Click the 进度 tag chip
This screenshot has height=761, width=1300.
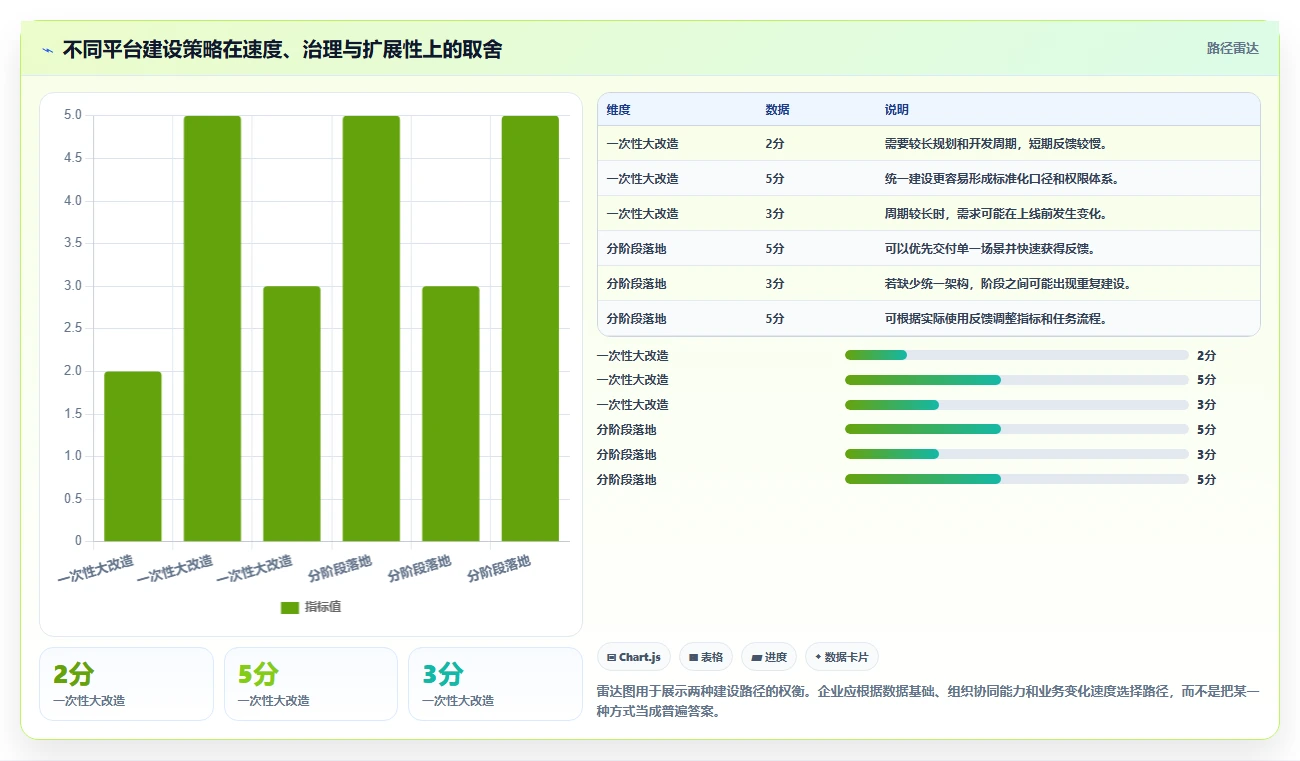[769, 657]
